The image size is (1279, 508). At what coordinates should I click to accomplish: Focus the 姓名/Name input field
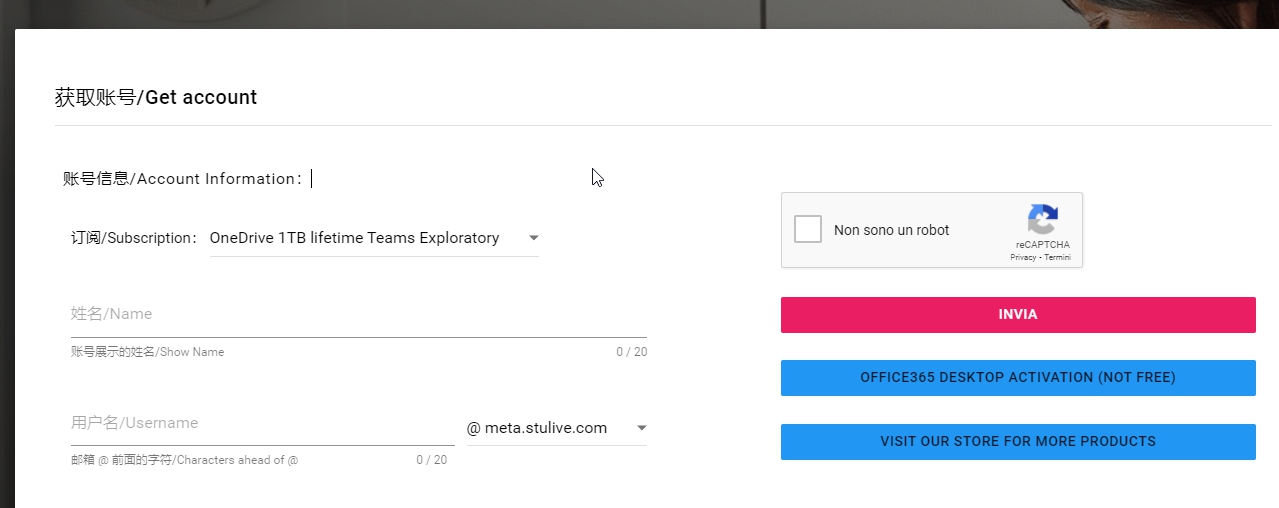(358, 314)
